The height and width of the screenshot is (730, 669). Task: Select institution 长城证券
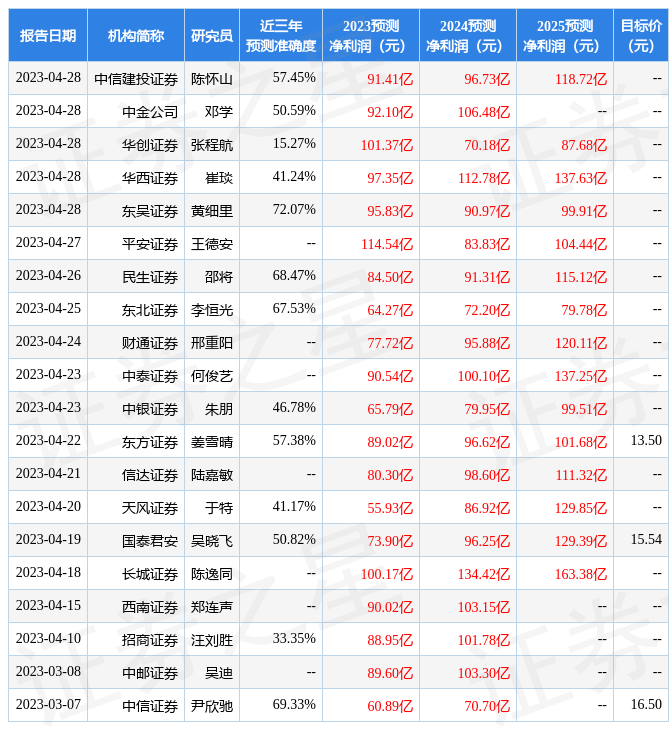point(150,574)
